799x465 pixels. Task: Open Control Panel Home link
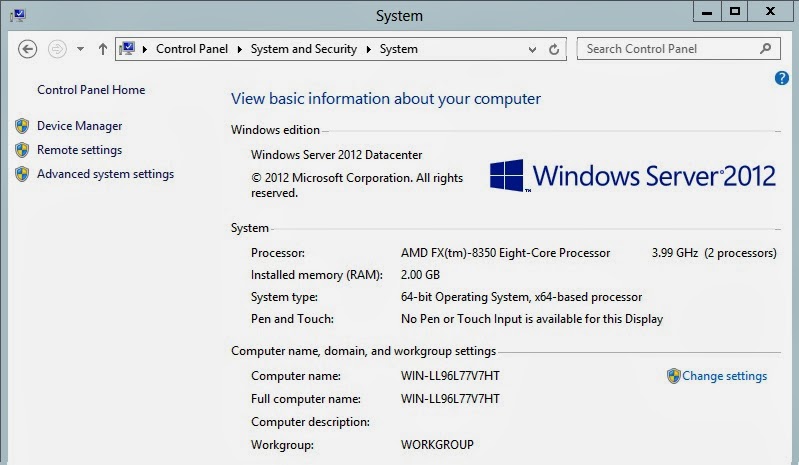pos(91,90)
